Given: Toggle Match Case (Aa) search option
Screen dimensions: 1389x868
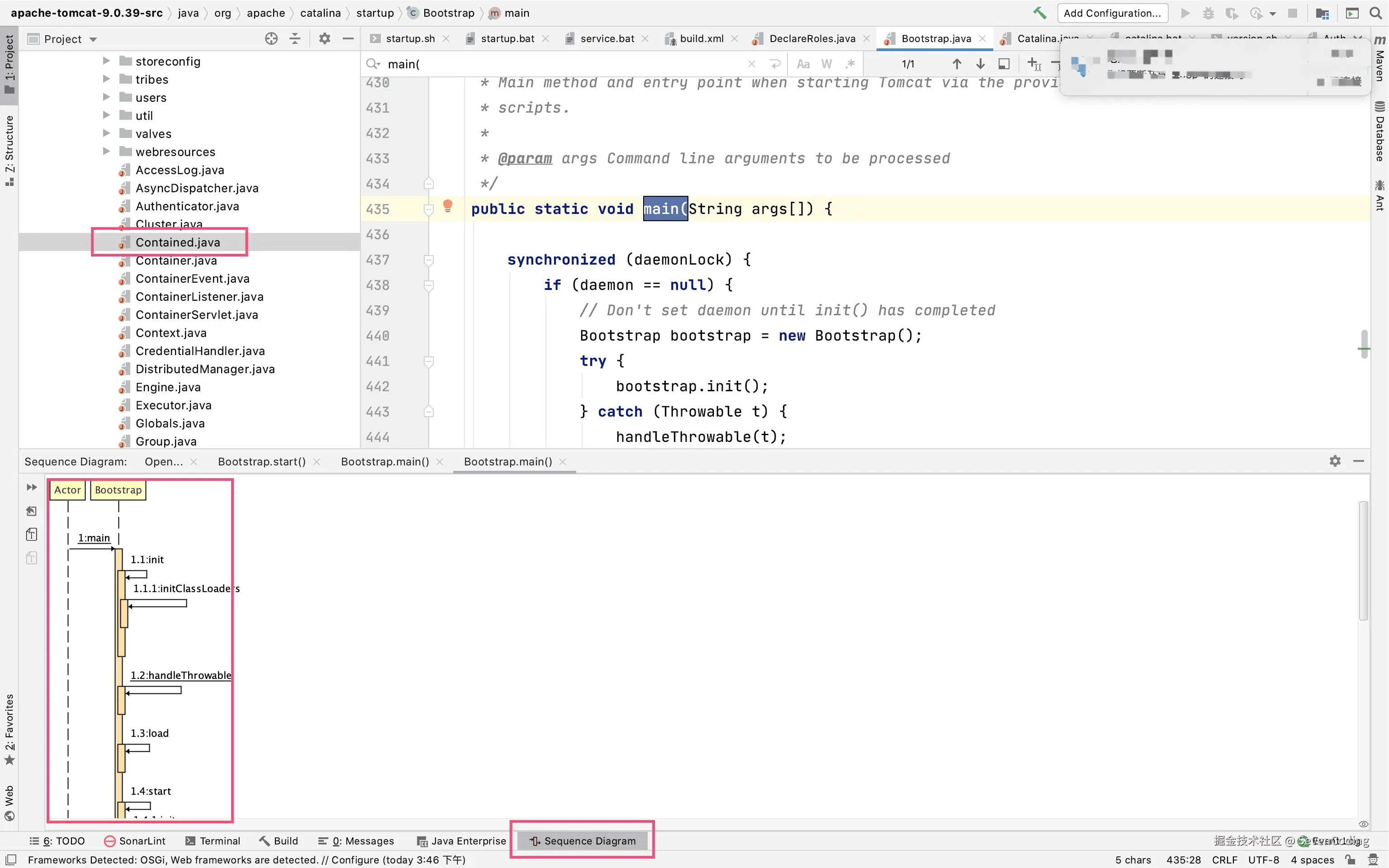Looking at the screenshot, I should click(x=803, y=64).
